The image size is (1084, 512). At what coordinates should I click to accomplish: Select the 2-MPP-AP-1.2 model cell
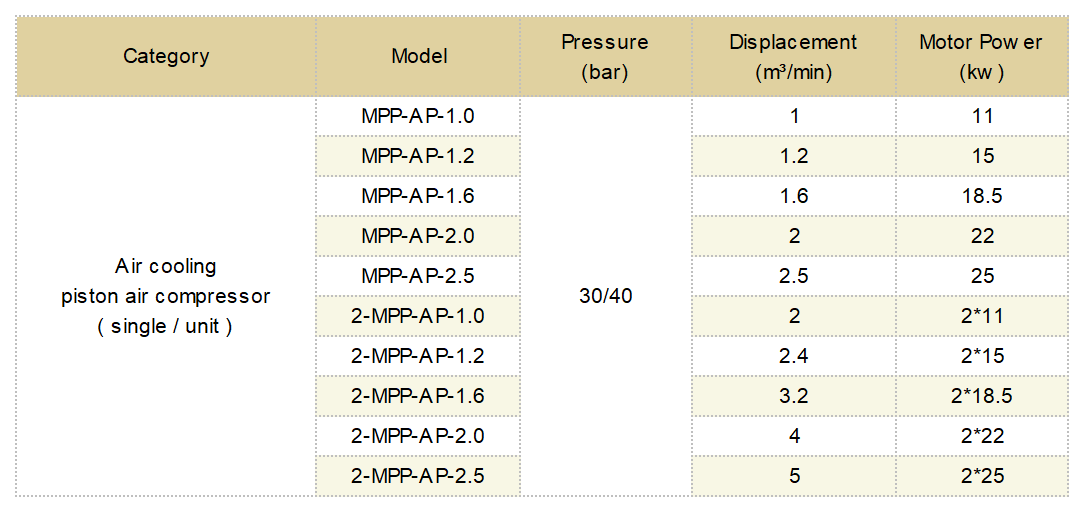(418, 356)
